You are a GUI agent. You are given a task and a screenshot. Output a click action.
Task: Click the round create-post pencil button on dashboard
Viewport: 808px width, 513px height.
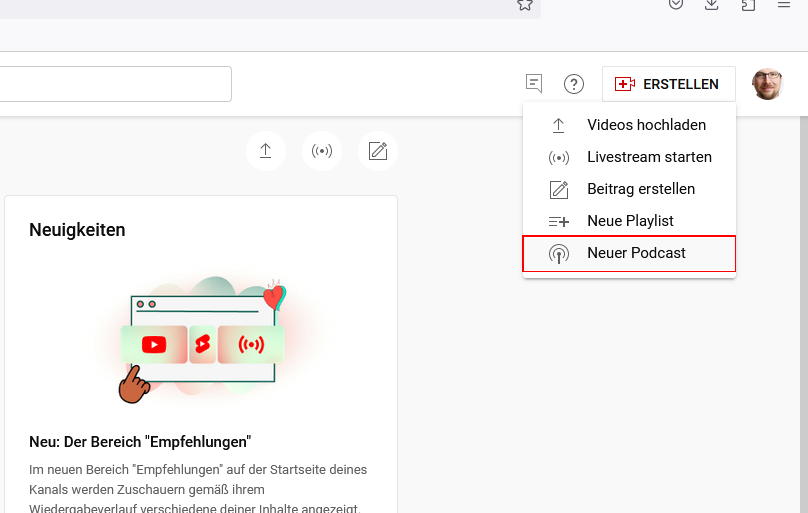point(378,151)
